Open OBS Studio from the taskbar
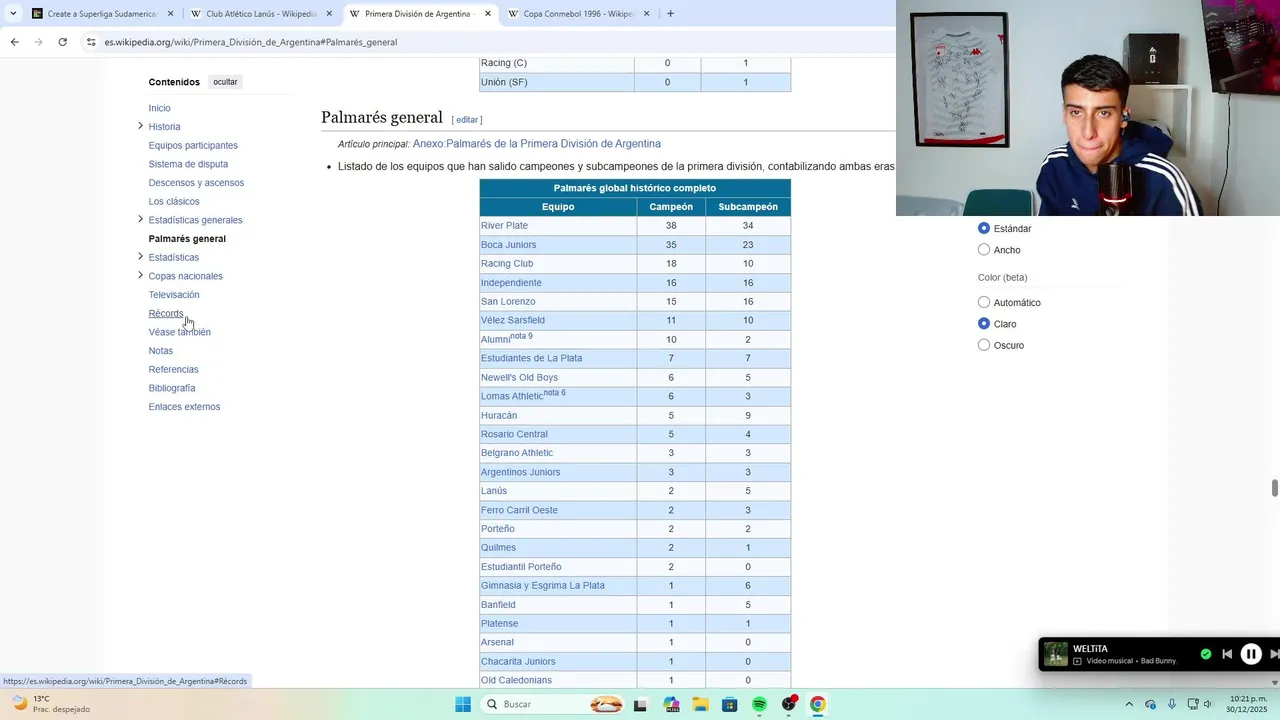 pos(789,704)
